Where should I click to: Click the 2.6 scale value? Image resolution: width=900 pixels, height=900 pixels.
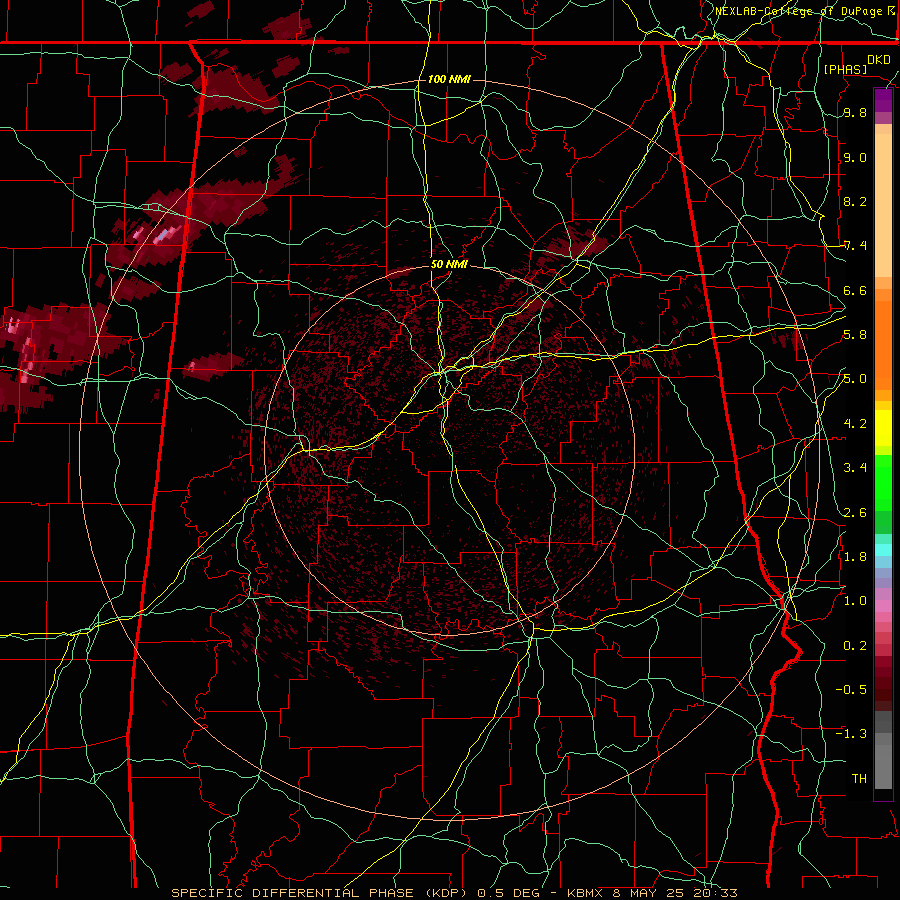pos(855,513)
